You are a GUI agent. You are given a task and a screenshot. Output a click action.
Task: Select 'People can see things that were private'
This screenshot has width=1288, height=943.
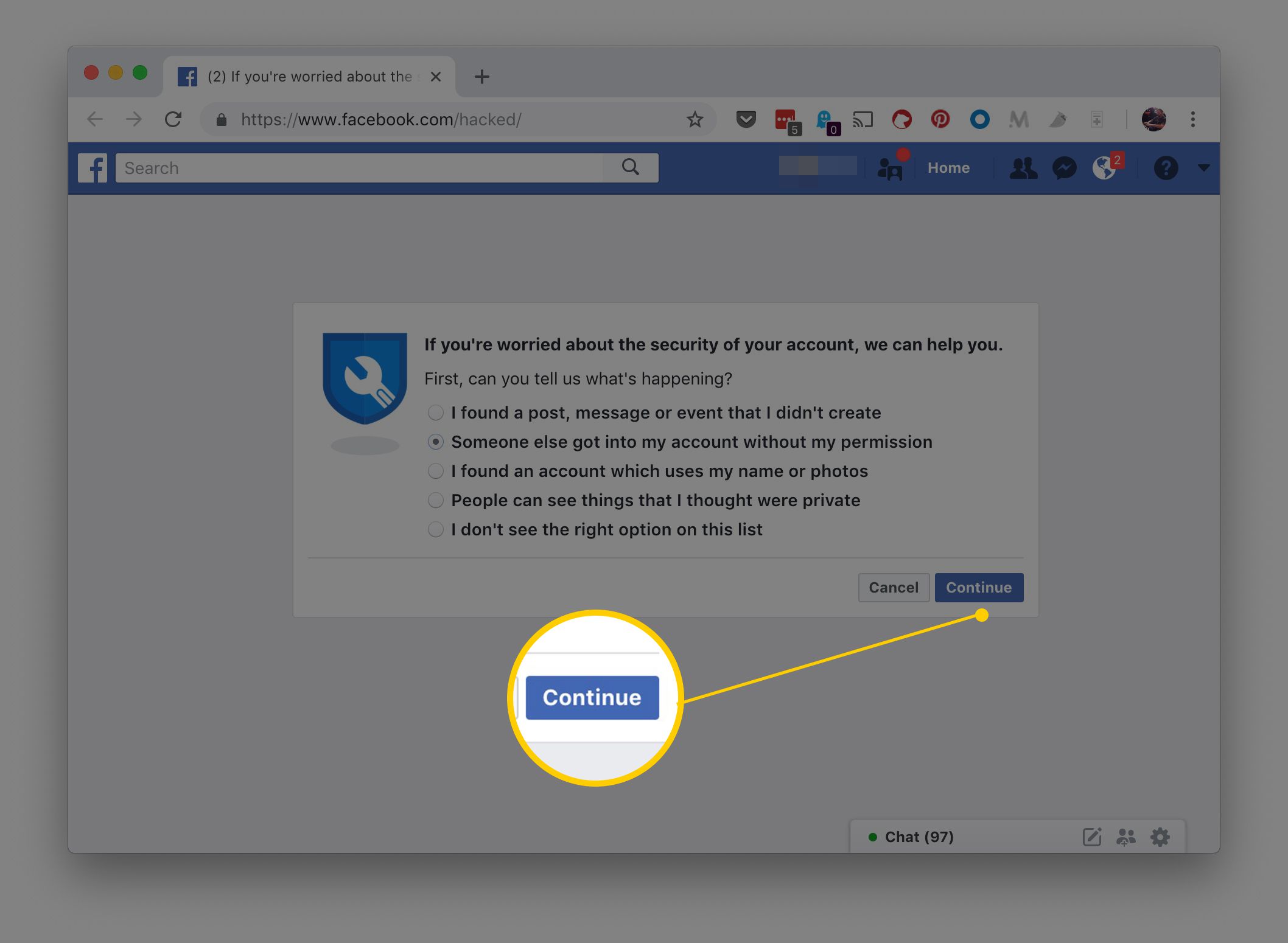point(436,498)
